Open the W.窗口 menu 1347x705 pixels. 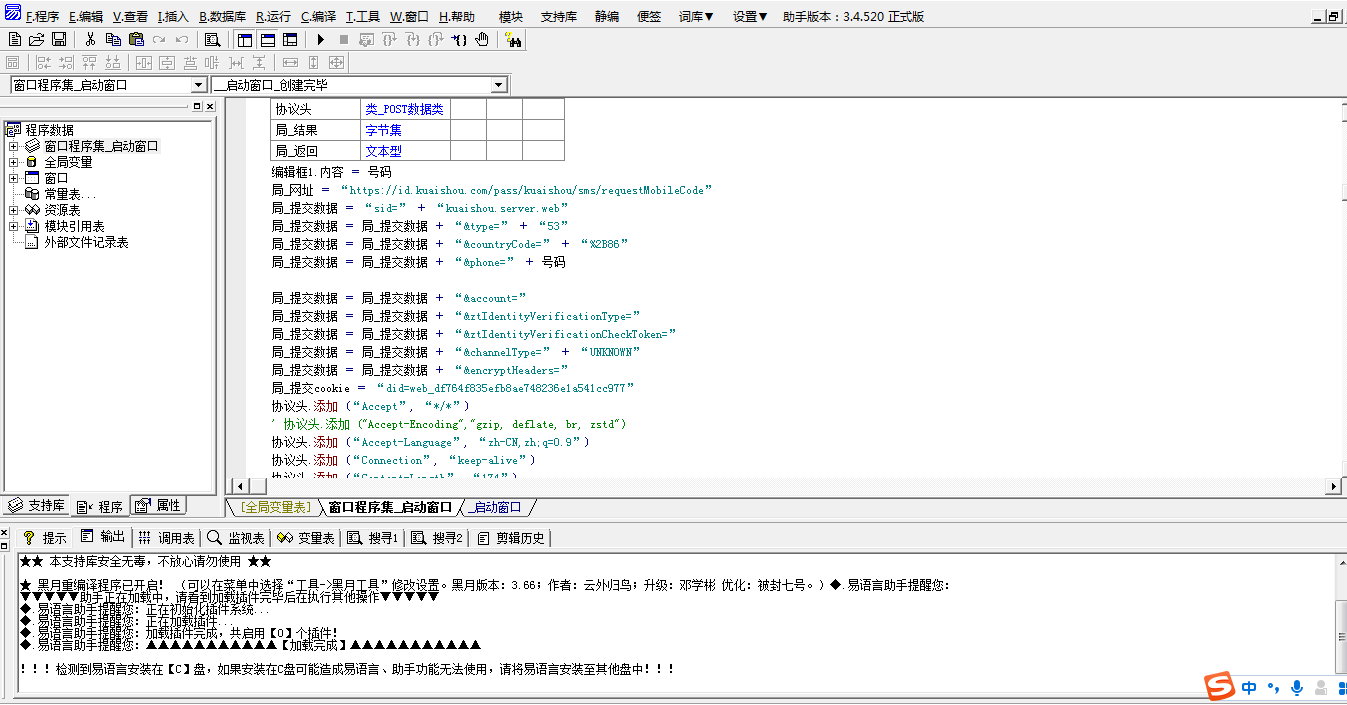point(409,17)
